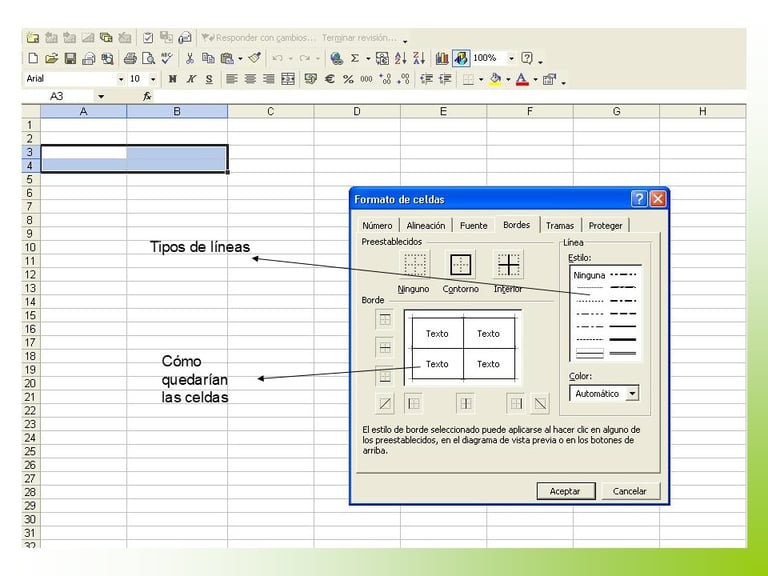768x576 pixels.
Task: Toggle Align Left
Action: coord(231,79)
